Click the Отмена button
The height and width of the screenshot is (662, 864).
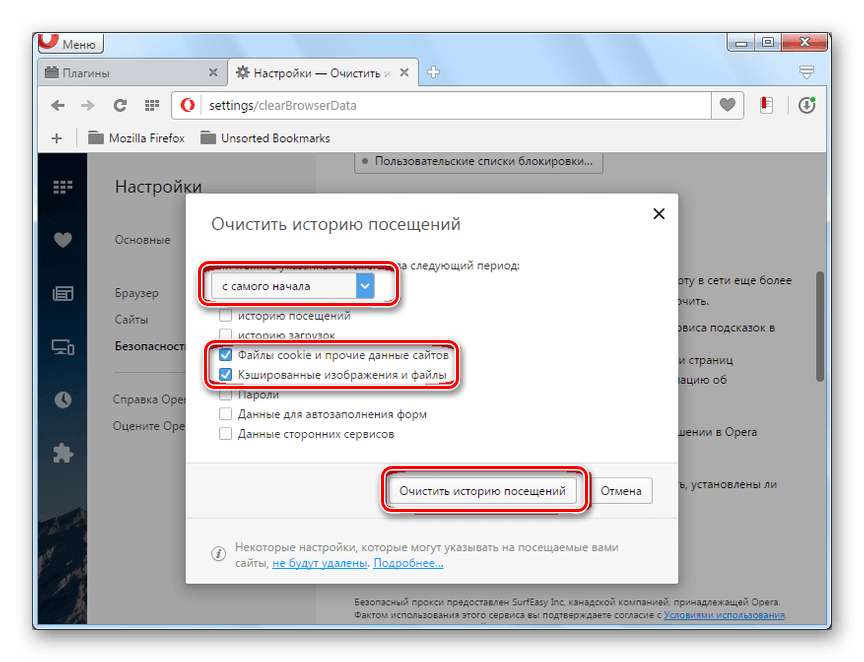pyautogui.click(x=621, y=491)
